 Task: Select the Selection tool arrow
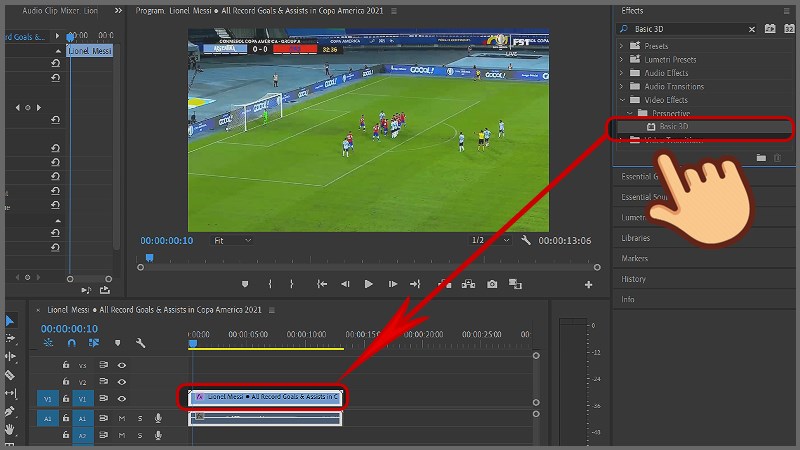coord(9,320)
